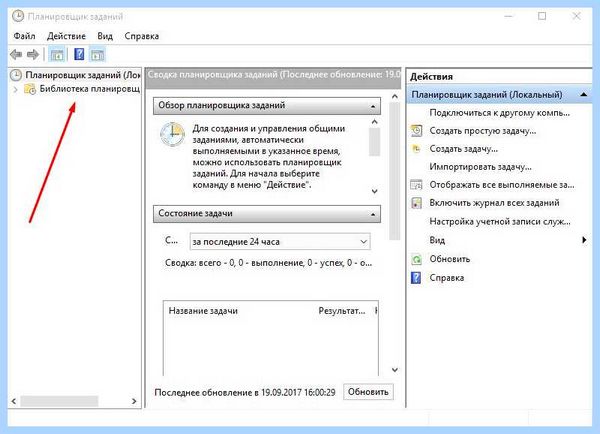
Task: Open the Справка menu in menu bar
Action: pyautogui.click(x=142, y=36)
